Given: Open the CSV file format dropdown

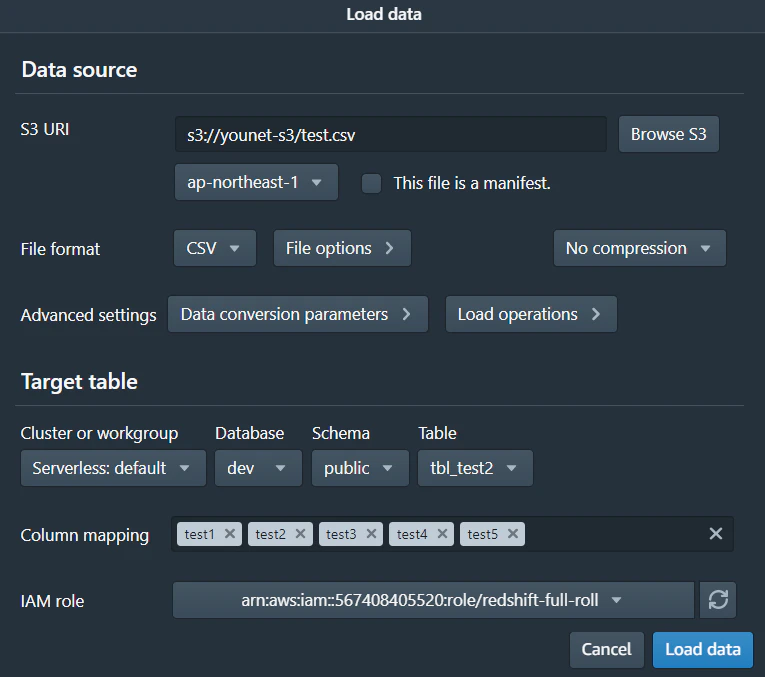Looking at the screenshot, I should pos(215,248).
